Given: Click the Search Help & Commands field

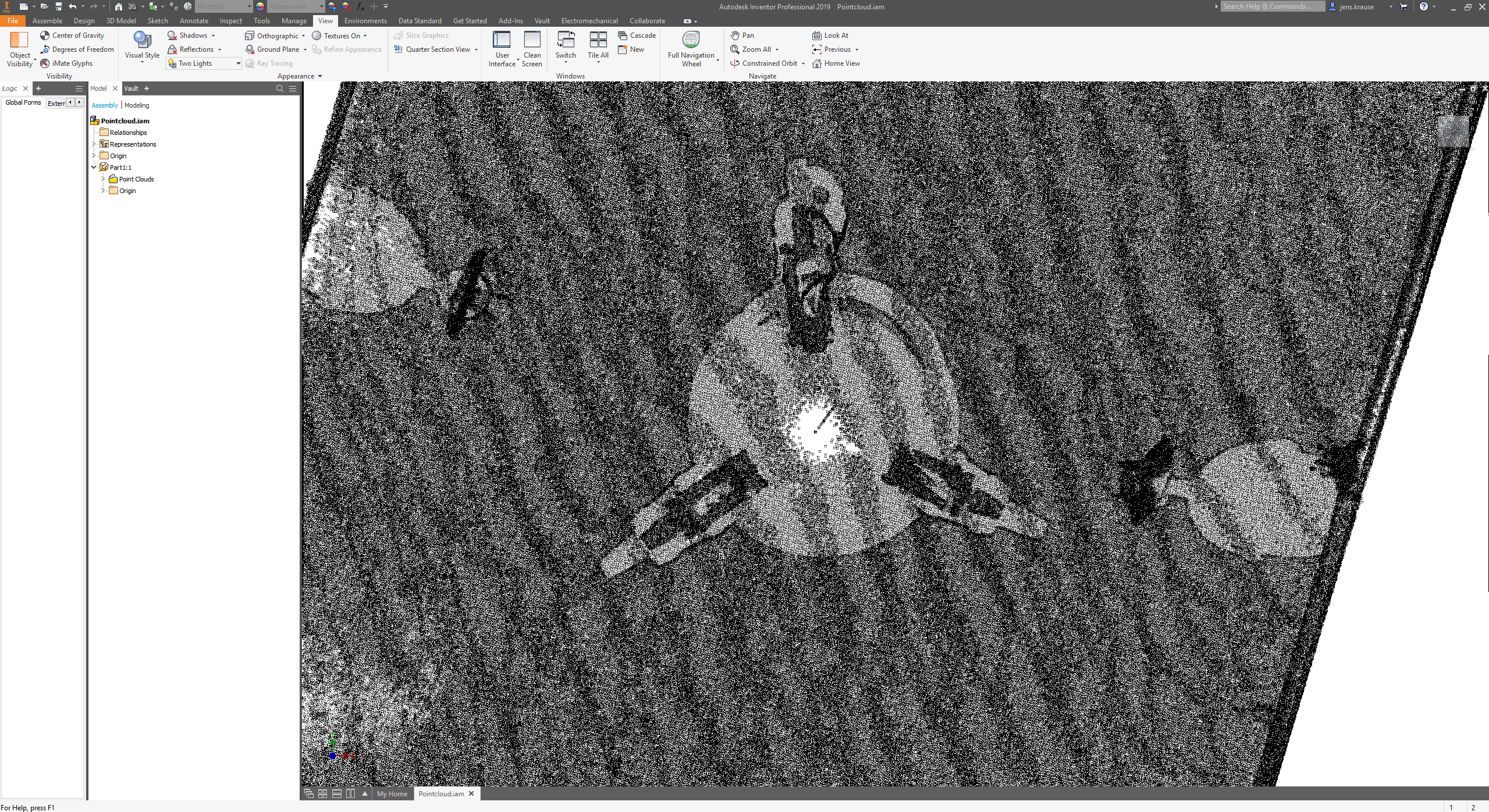Looking at the screenshot, I should (1273, 6).
